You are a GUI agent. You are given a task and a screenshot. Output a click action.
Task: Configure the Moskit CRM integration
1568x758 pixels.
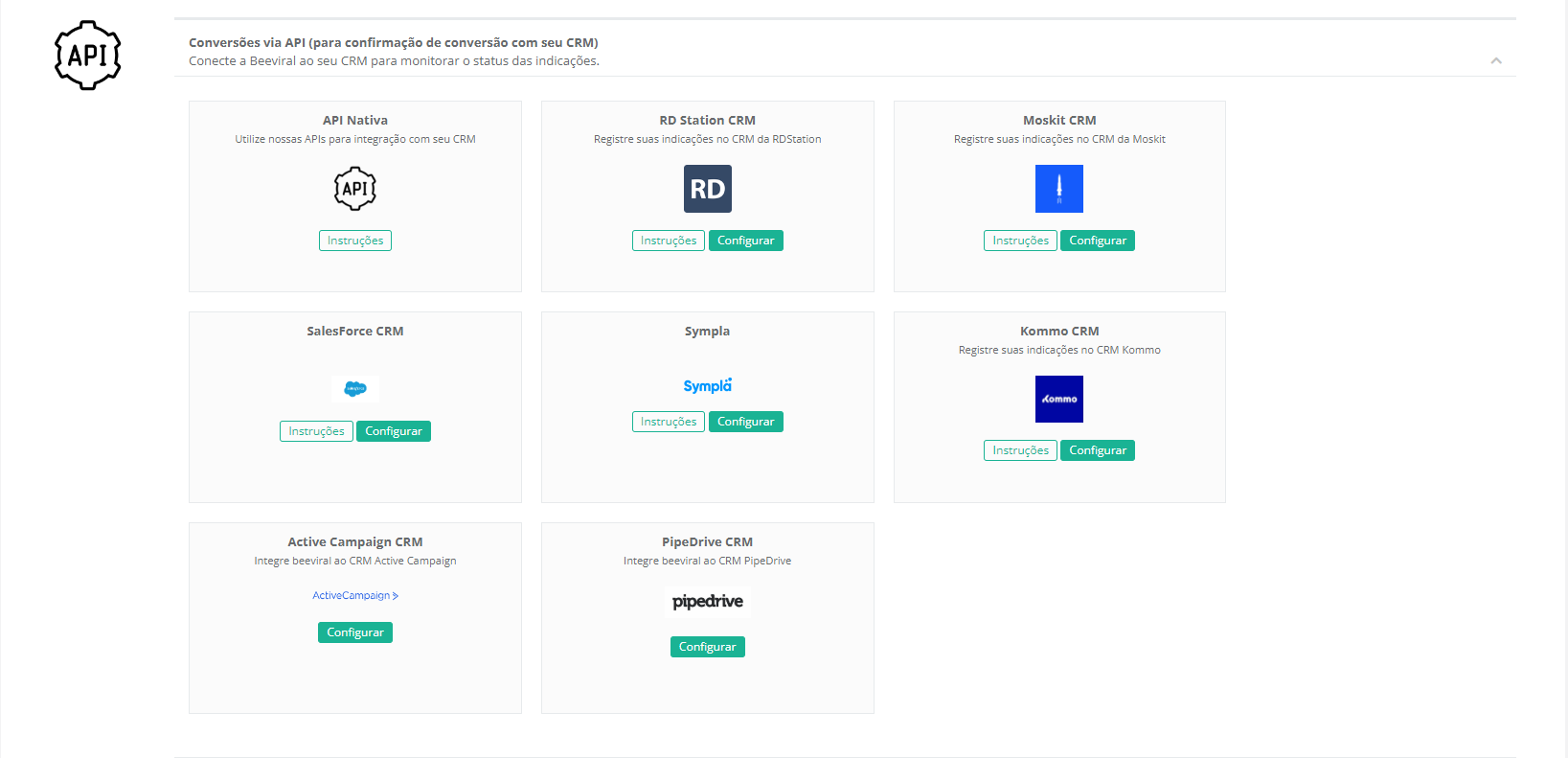point(1098,241)
